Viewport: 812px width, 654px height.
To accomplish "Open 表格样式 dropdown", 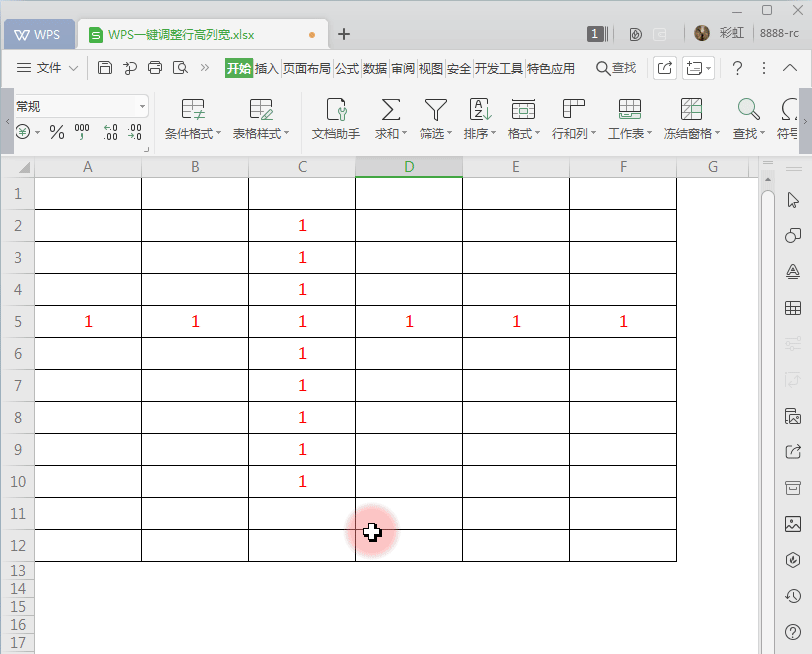I will pyautogui.click(x=260, y=120).
